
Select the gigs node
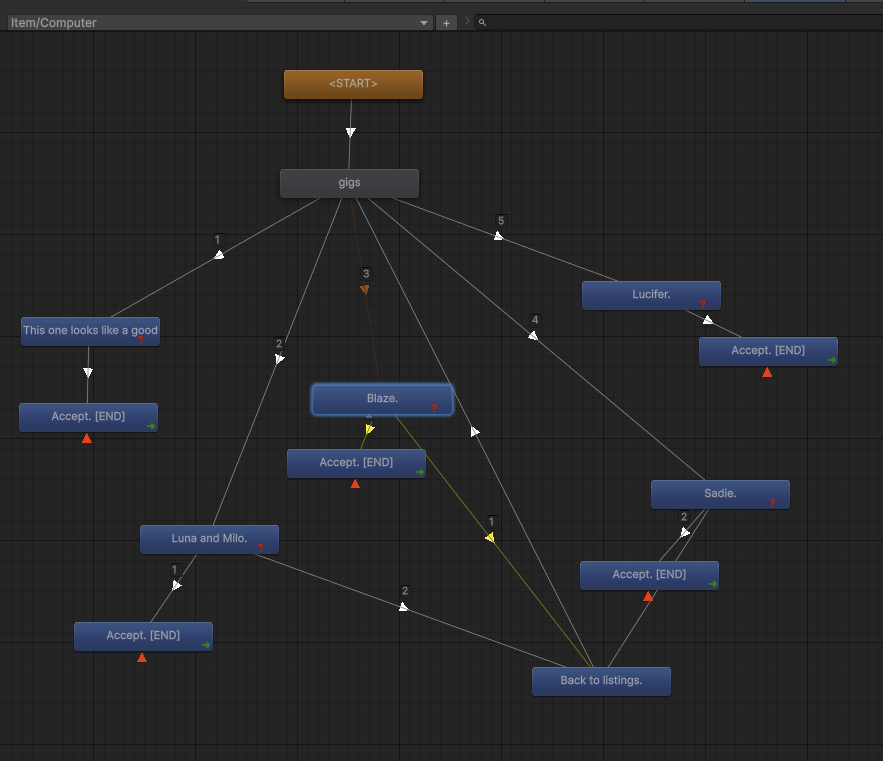coord(349,183)
